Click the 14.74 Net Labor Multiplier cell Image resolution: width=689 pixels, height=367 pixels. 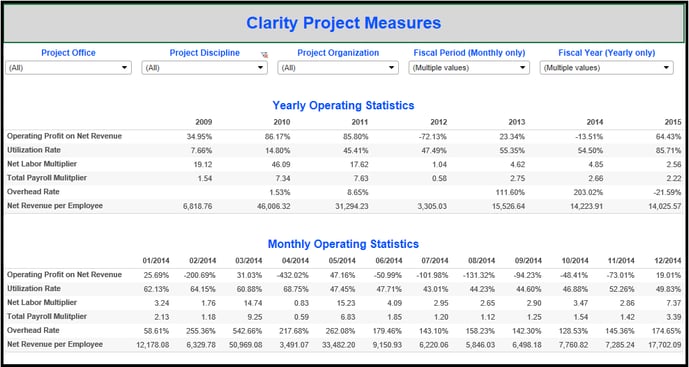[x=253, y=303]
